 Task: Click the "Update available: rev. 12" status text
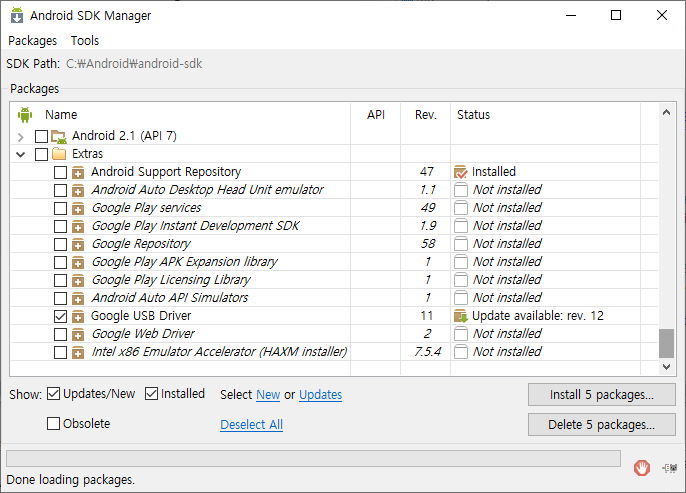click(538, 316)
